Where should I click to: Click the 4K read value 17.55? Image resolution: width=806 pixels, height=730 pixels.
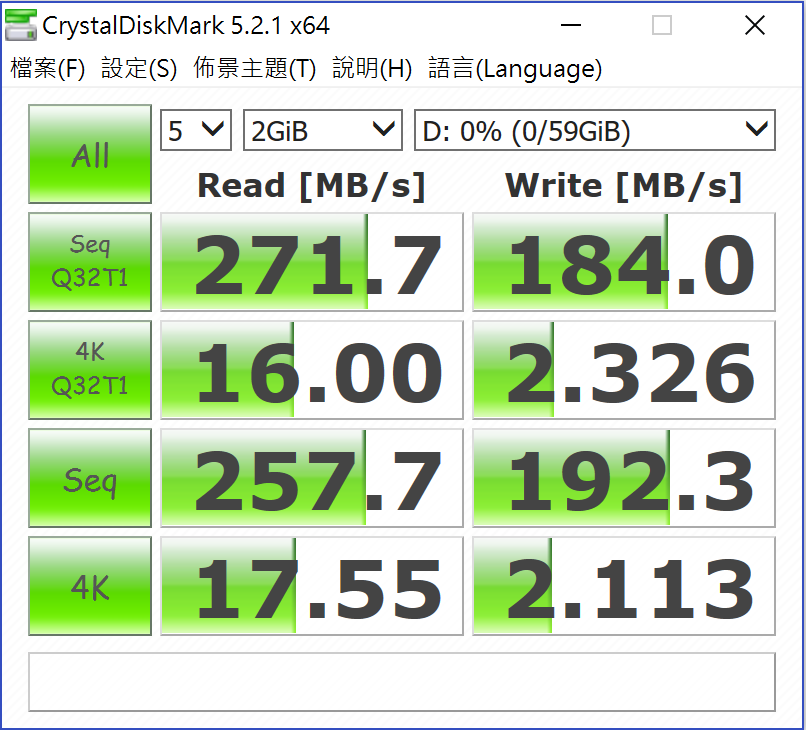pos(312,586)
